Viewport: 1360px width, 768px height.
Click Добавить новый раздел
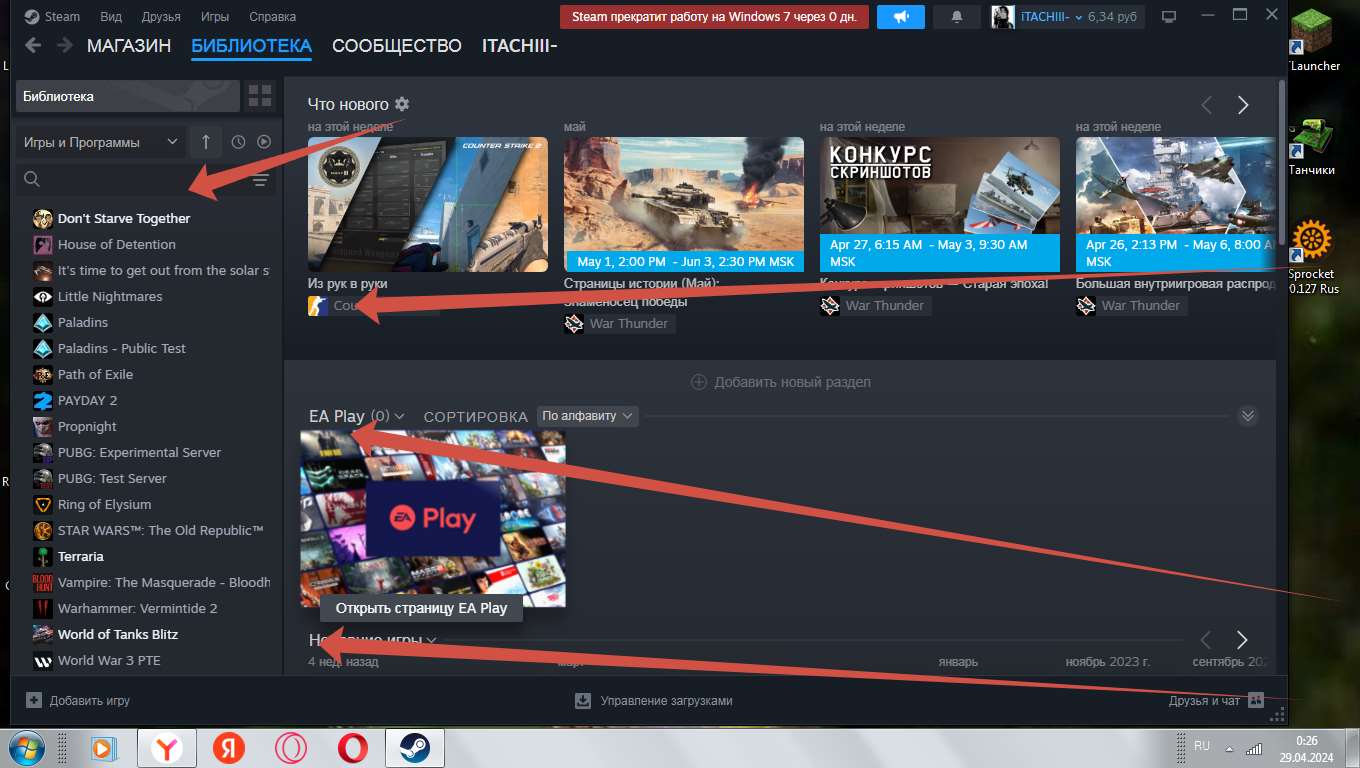point(780,382)
